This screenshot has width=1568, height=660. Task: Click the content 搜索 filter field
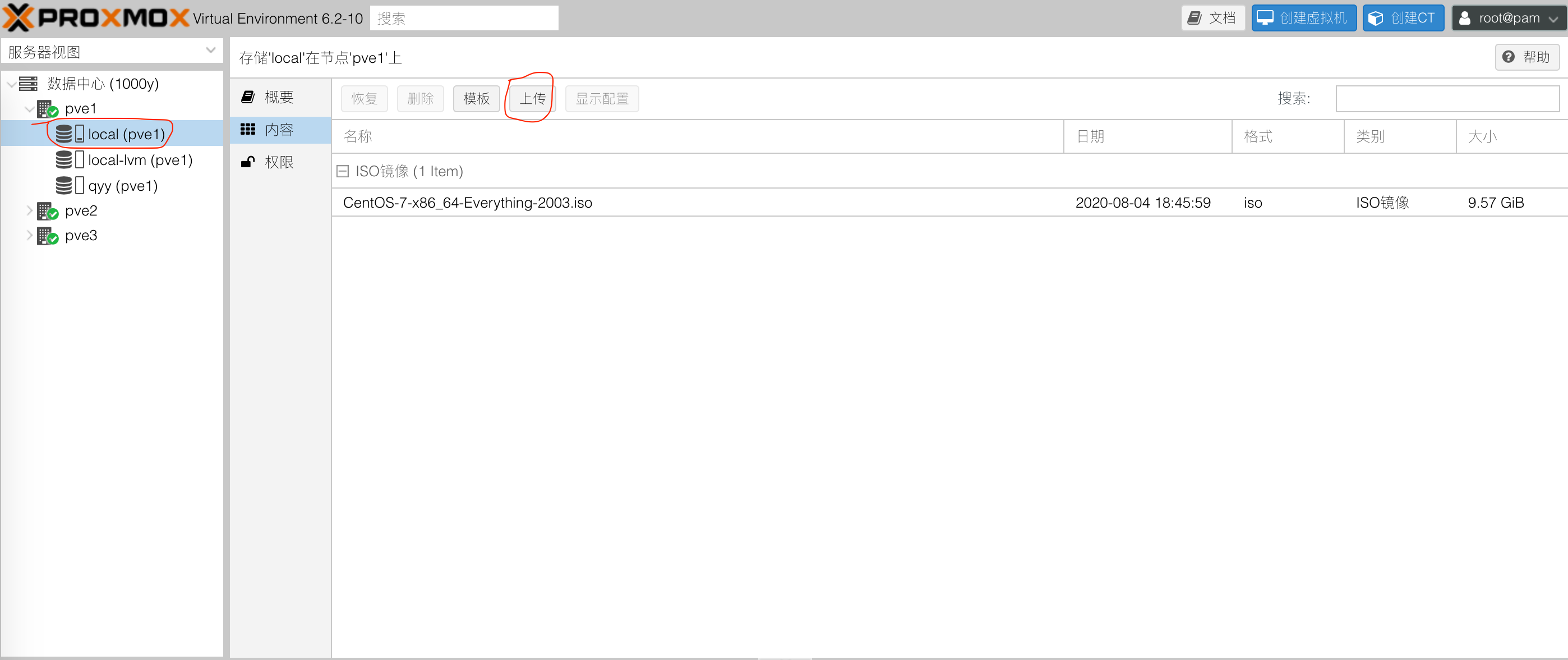coord(1447,99)
